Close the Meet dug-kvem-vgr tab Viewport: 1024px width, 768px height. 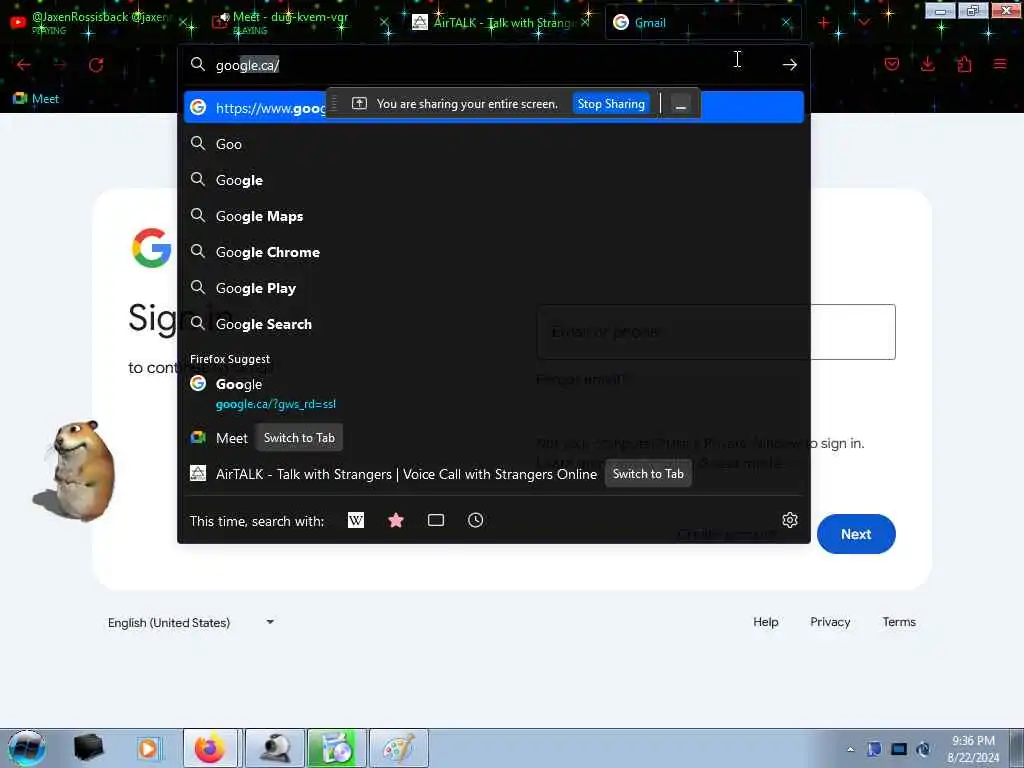pyautogui.click(x=385, y=23)
